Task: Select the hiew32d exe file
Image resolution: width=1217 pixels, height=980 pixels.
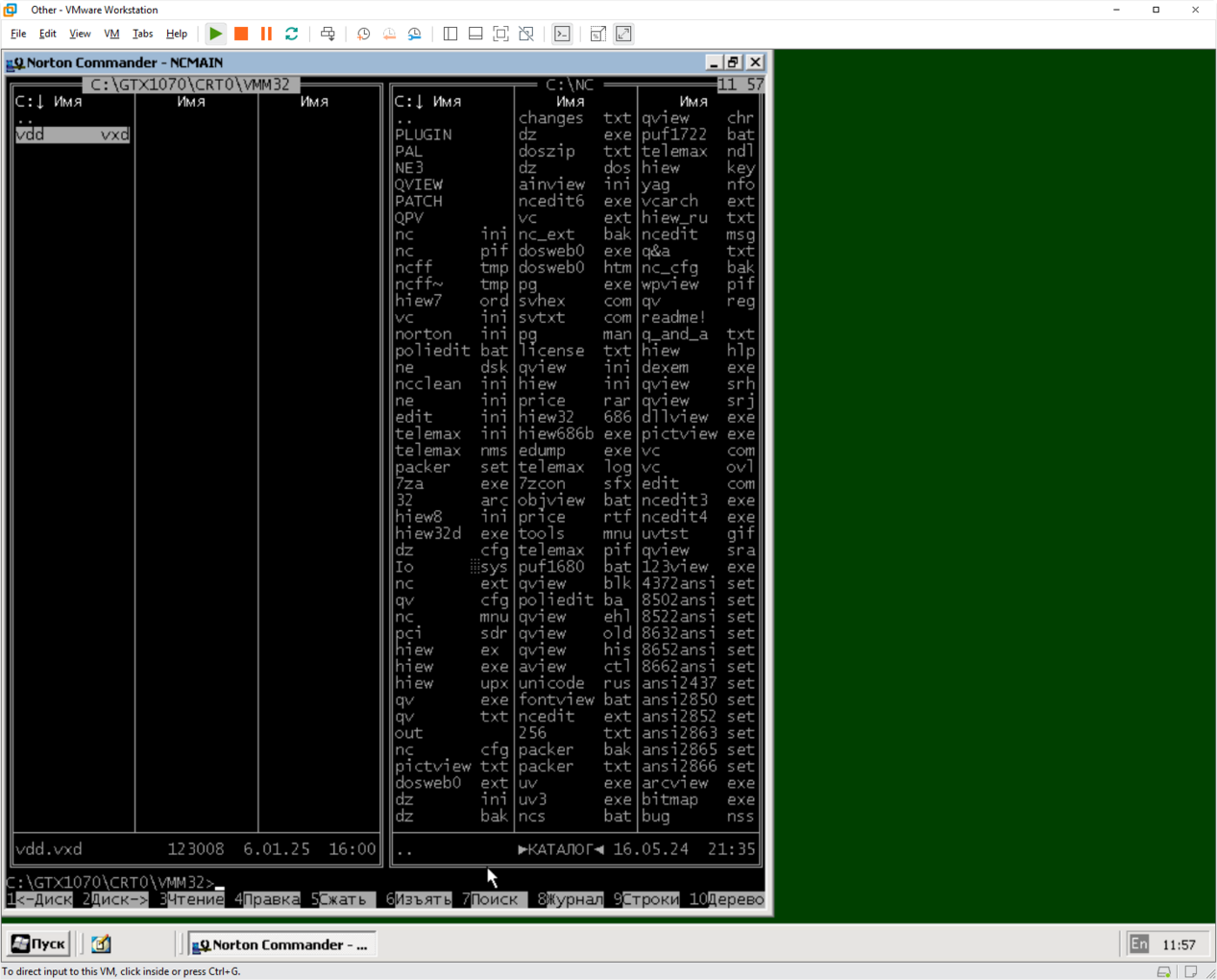Action: [452, 533]
